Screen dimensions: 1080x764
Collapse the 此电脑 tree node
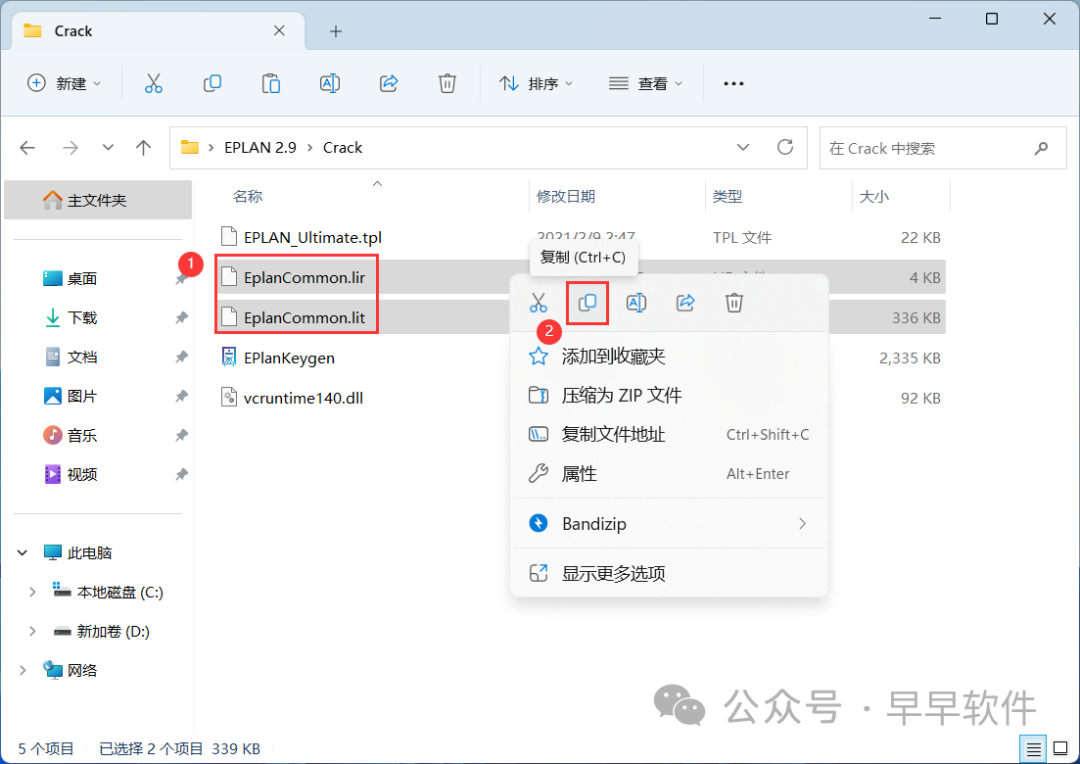[23, 553]
